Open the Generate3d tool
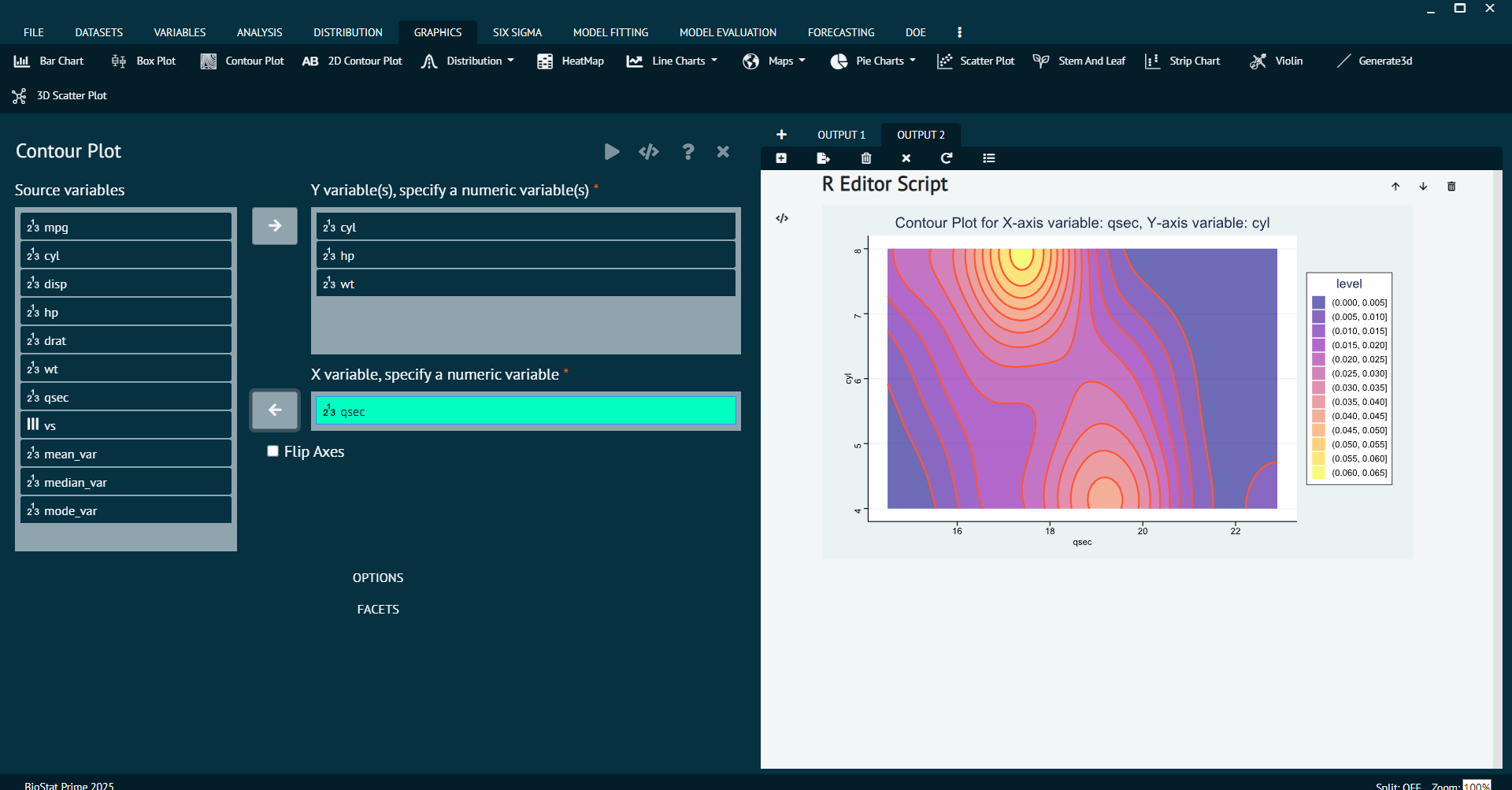1512x790 pixels. [x=1374, y=61]
